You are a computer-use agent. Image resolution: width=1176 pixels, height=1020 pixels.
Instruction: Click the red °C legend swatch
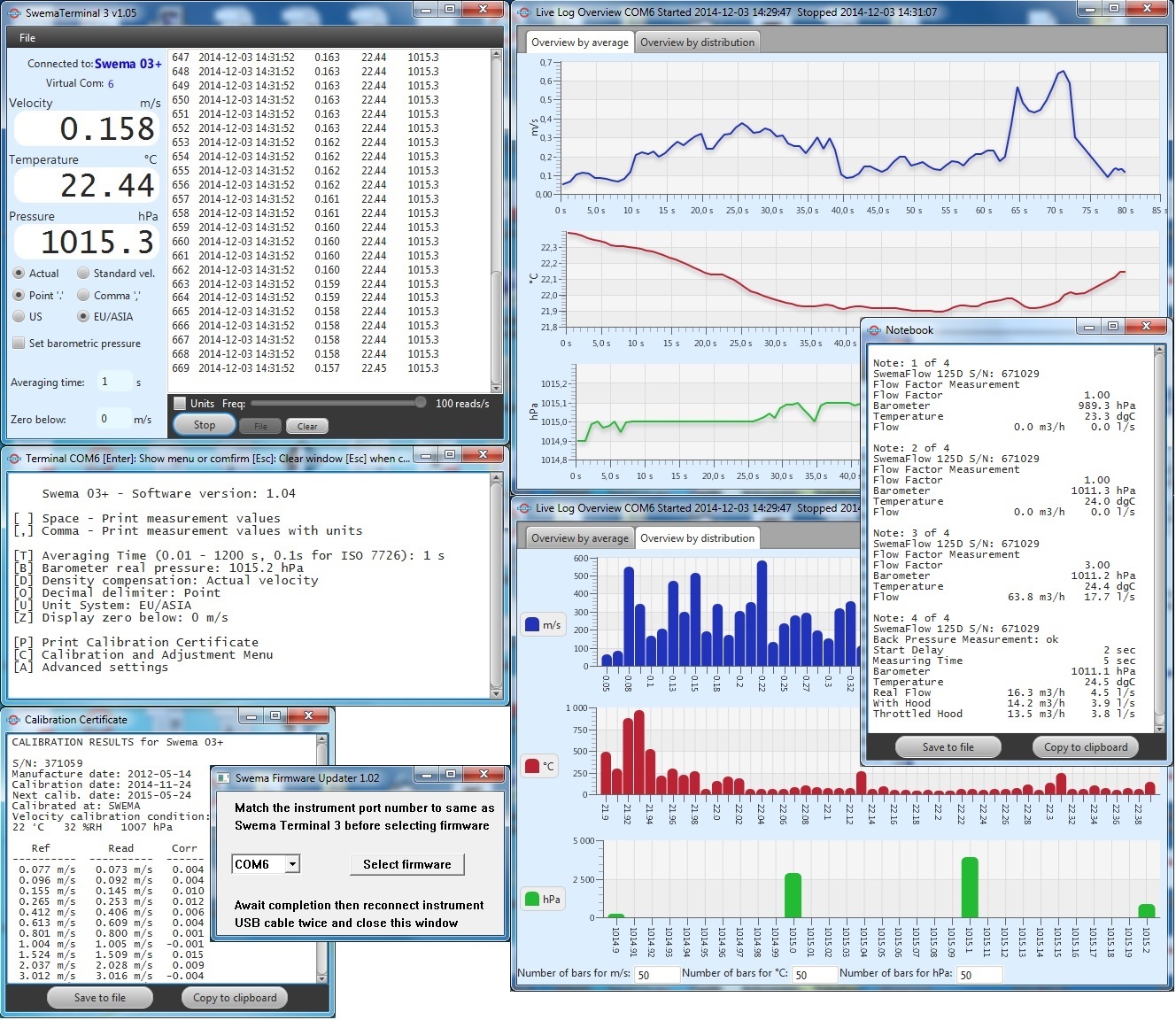click(x=532, y=766)
